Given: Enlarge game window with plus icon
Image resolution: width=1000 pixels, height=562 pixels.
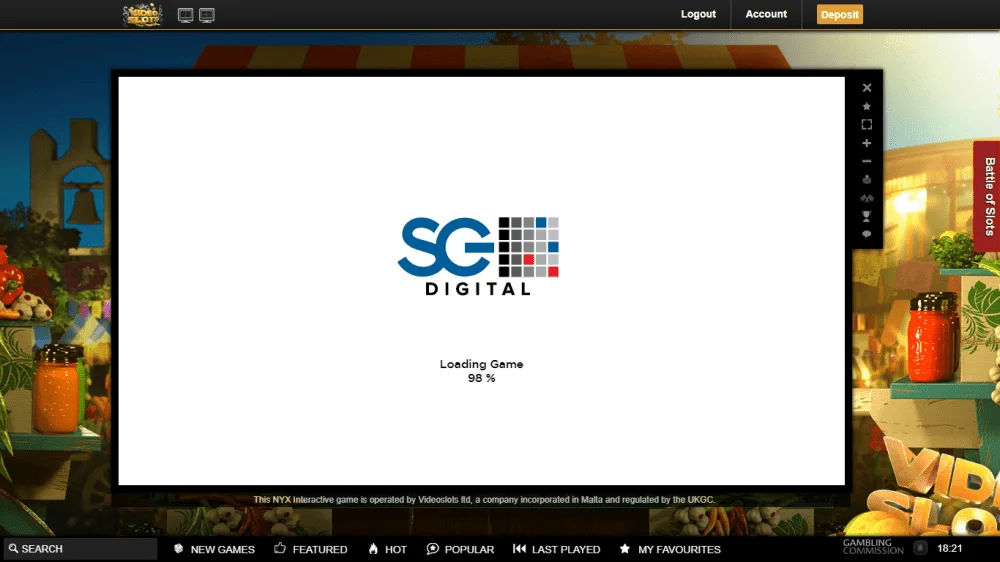Looking at the screenshot, I should pyautogui.click(x=867, y=143).
